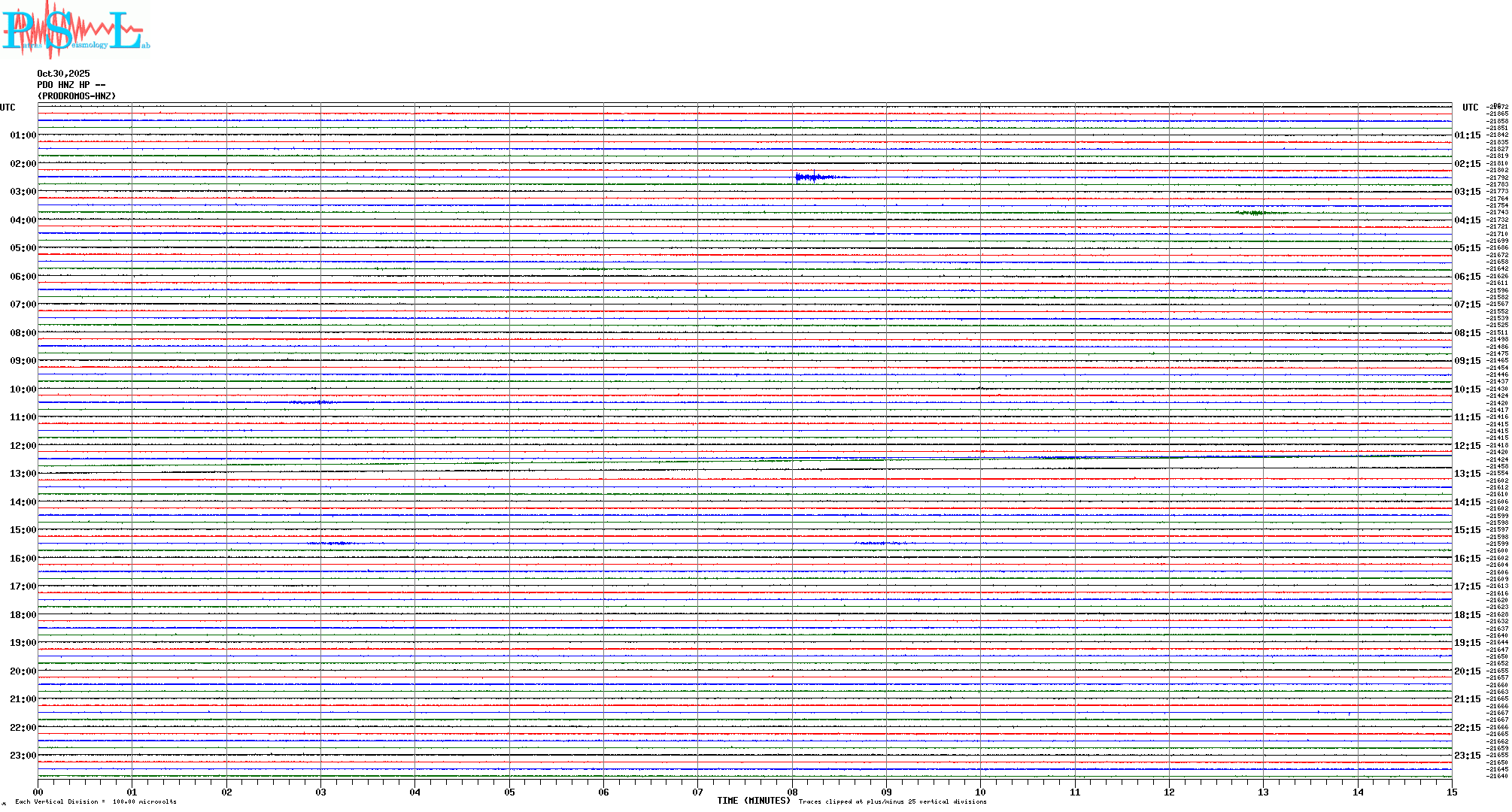Click the 02:15 time label on right
1512x812 pixels.
pyautogui.click(x=1467, y=164)
